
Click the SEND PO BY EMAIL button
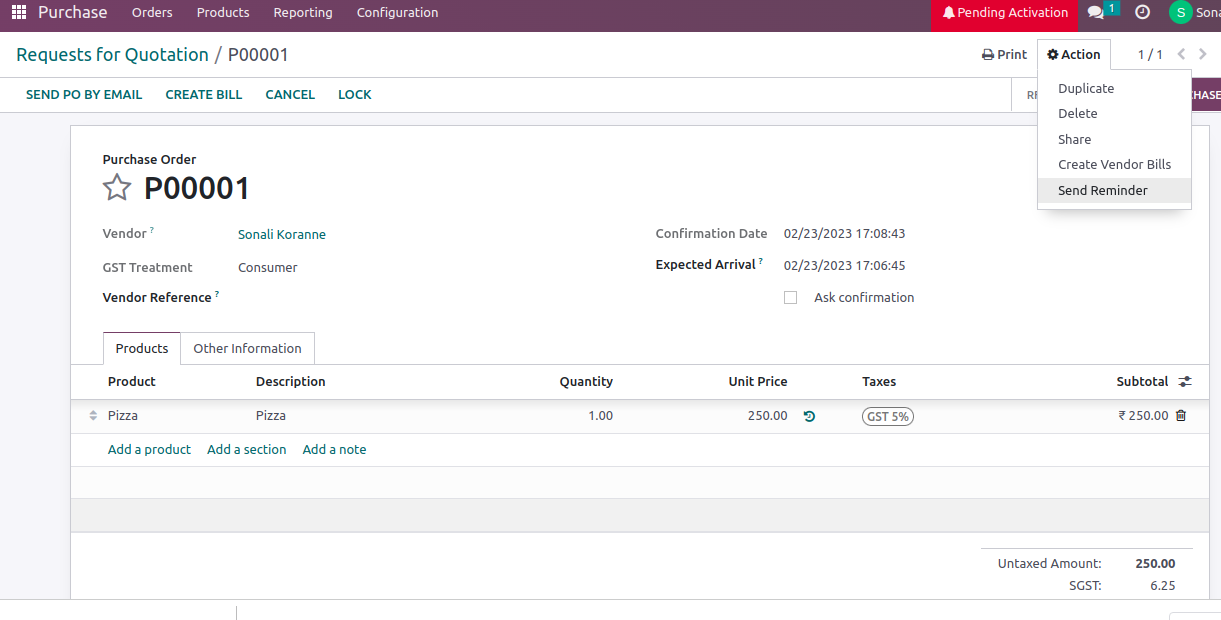coord(84,95)
